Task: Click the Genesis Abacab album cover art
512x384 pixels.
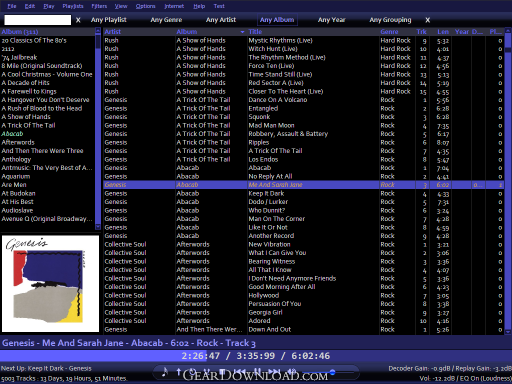Action: [50, 284]
